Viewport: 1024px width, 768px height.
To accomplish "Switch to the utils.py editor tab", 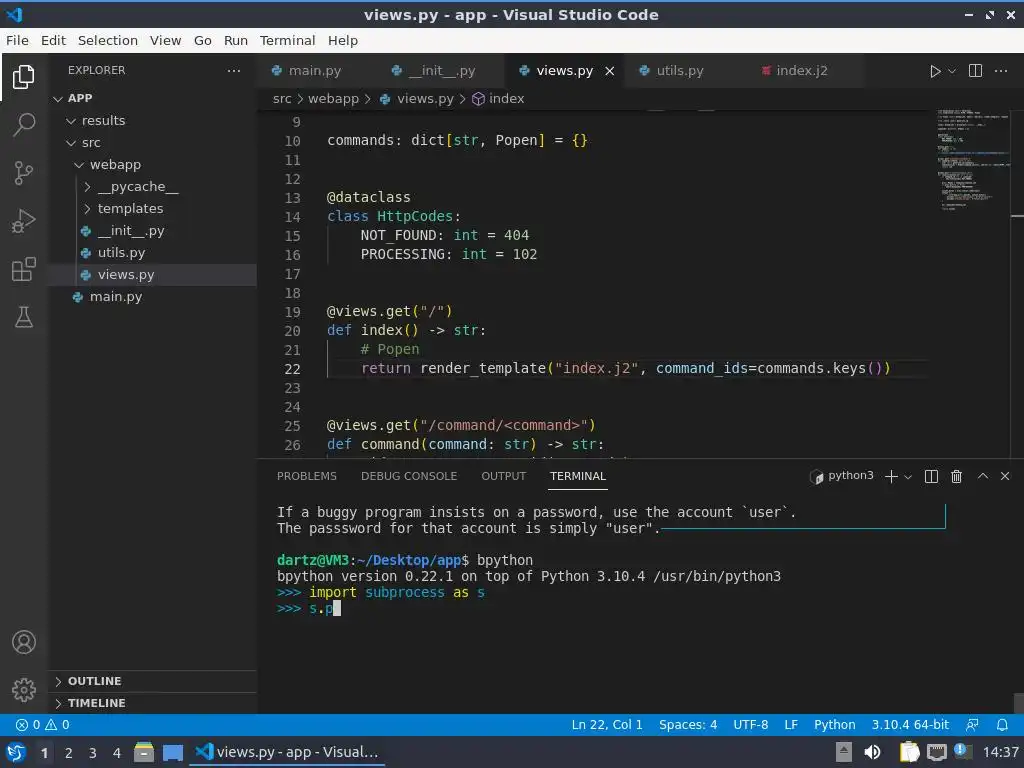I will (x=680, y=71).
